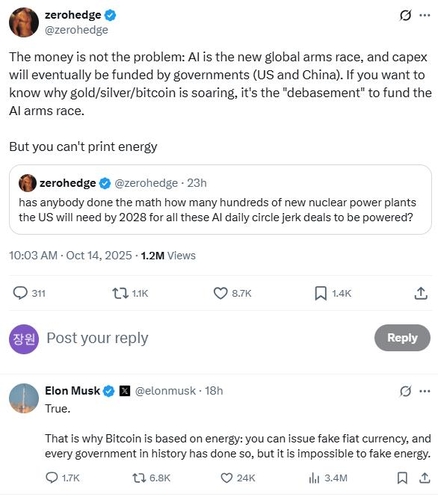Open the quoted zerohedge post about nuclear plants
438x500 pixels.
[x=220, y=199]
